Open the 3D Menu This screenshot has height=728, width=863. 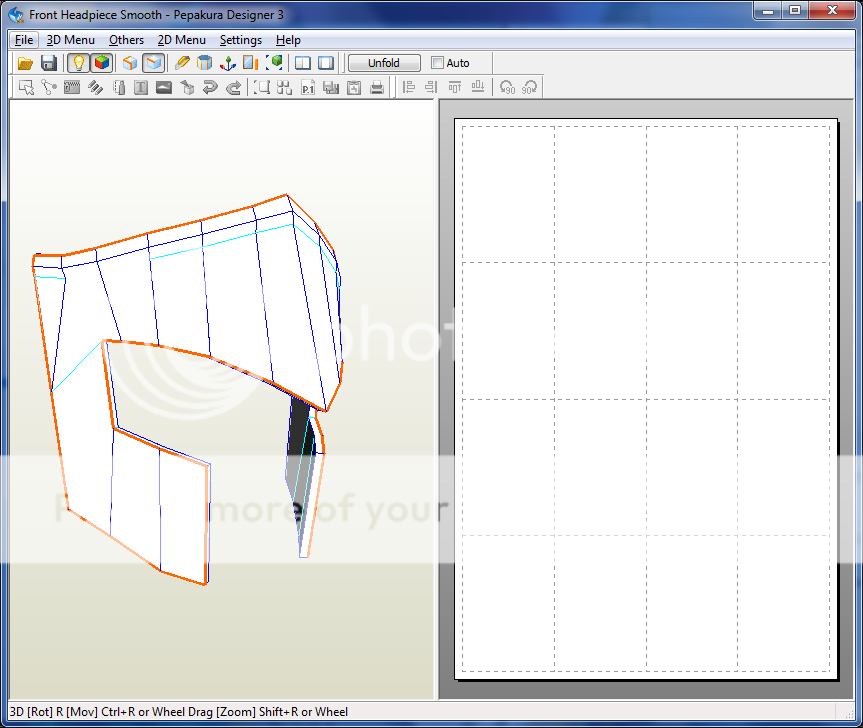[x=70, y=40]
